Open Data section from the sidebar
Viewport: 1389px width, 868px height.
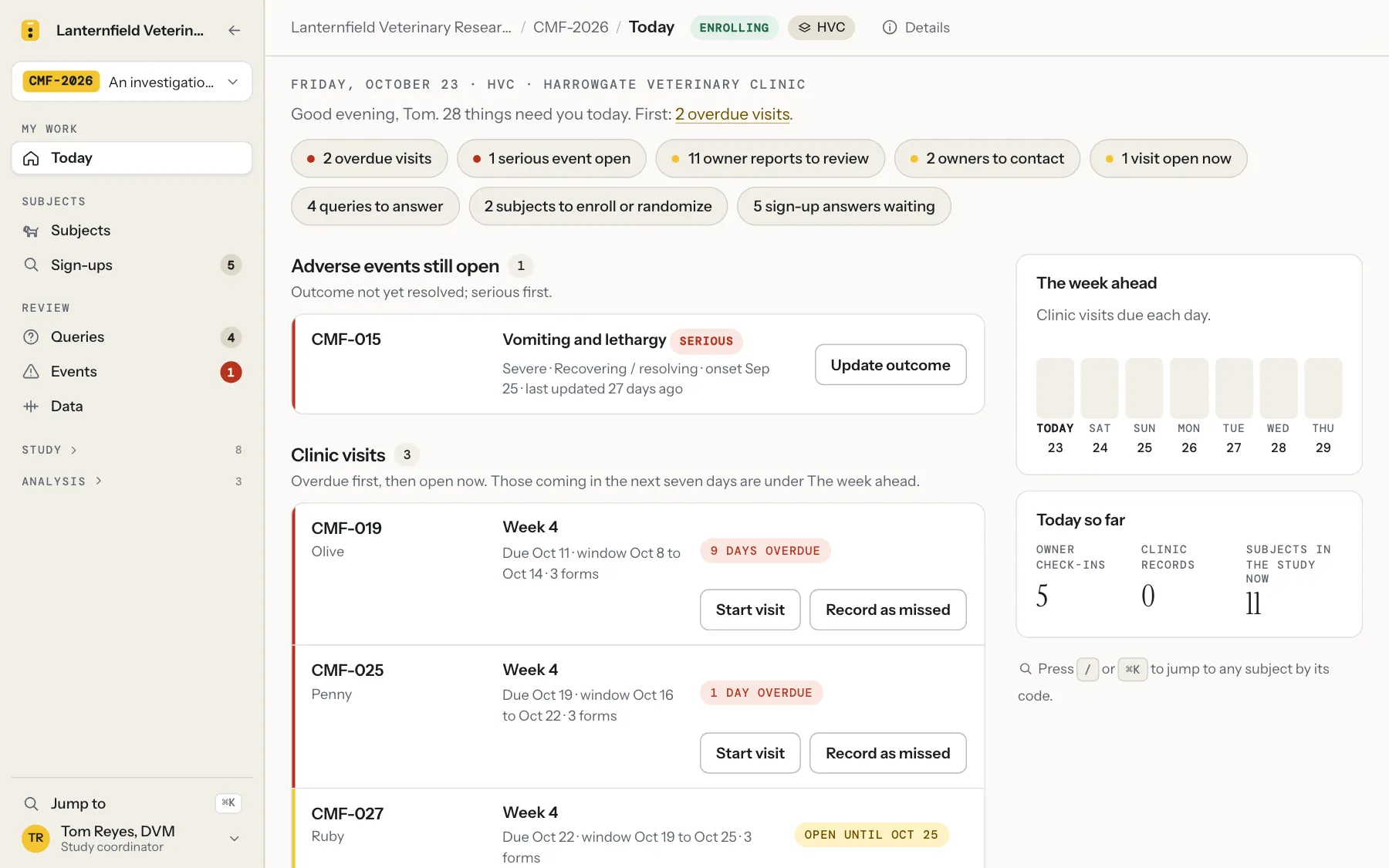pyautogui.click(x=132, y=407)
